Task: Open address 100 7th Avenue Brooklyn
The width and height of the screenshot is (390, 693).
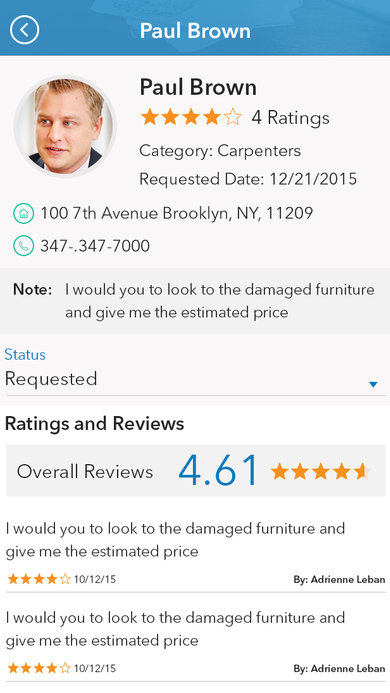Action: [x=177, y=213]
